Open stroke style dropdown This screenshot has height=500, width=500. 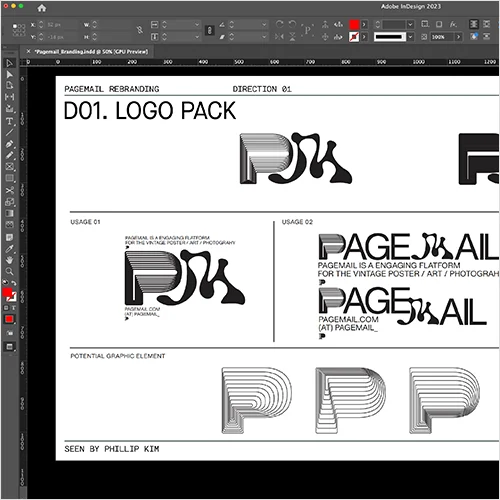pyautogui.click(x=410, y=37)
